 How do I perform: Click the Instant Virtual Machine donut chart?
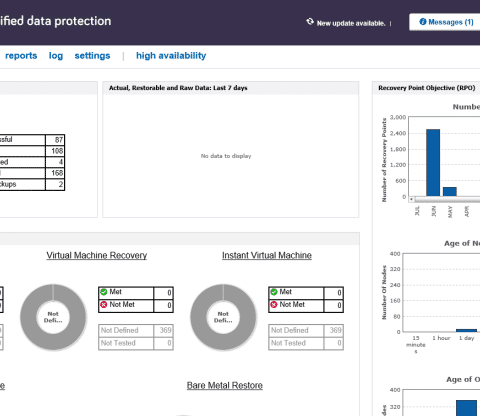[223, 317]
